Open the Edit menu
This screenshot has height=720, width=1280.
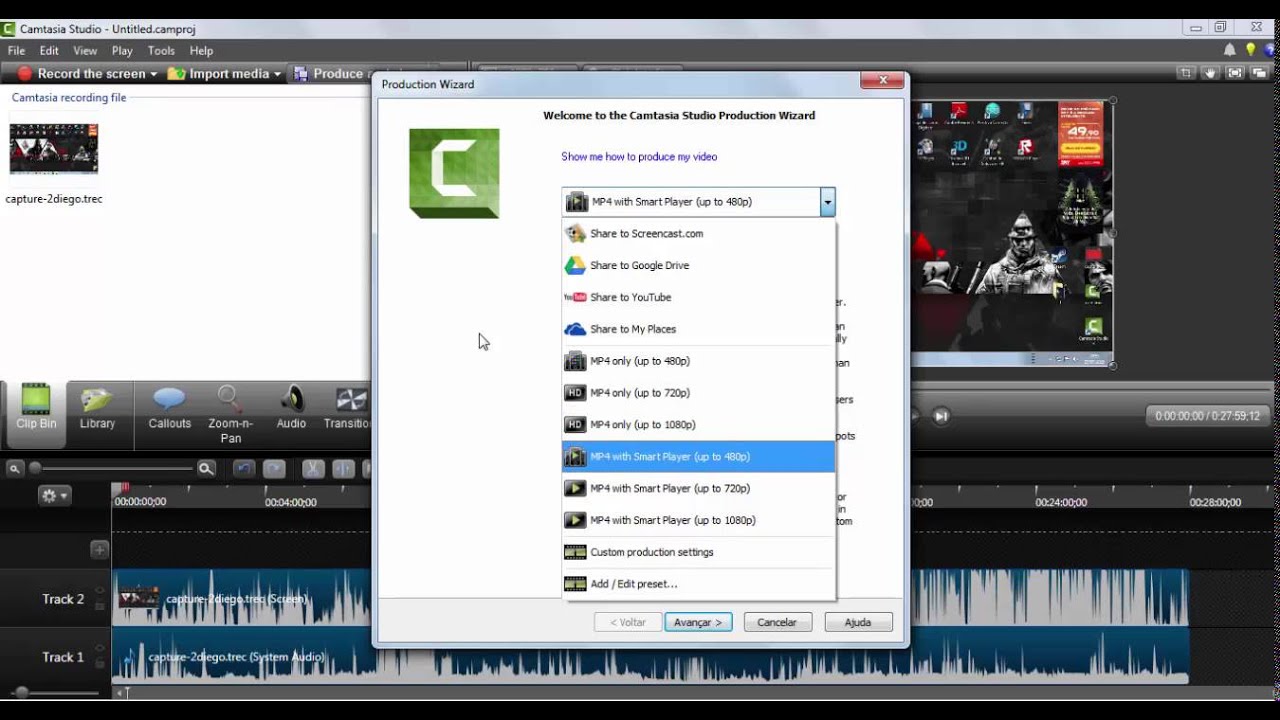click(x=49, y=50)
